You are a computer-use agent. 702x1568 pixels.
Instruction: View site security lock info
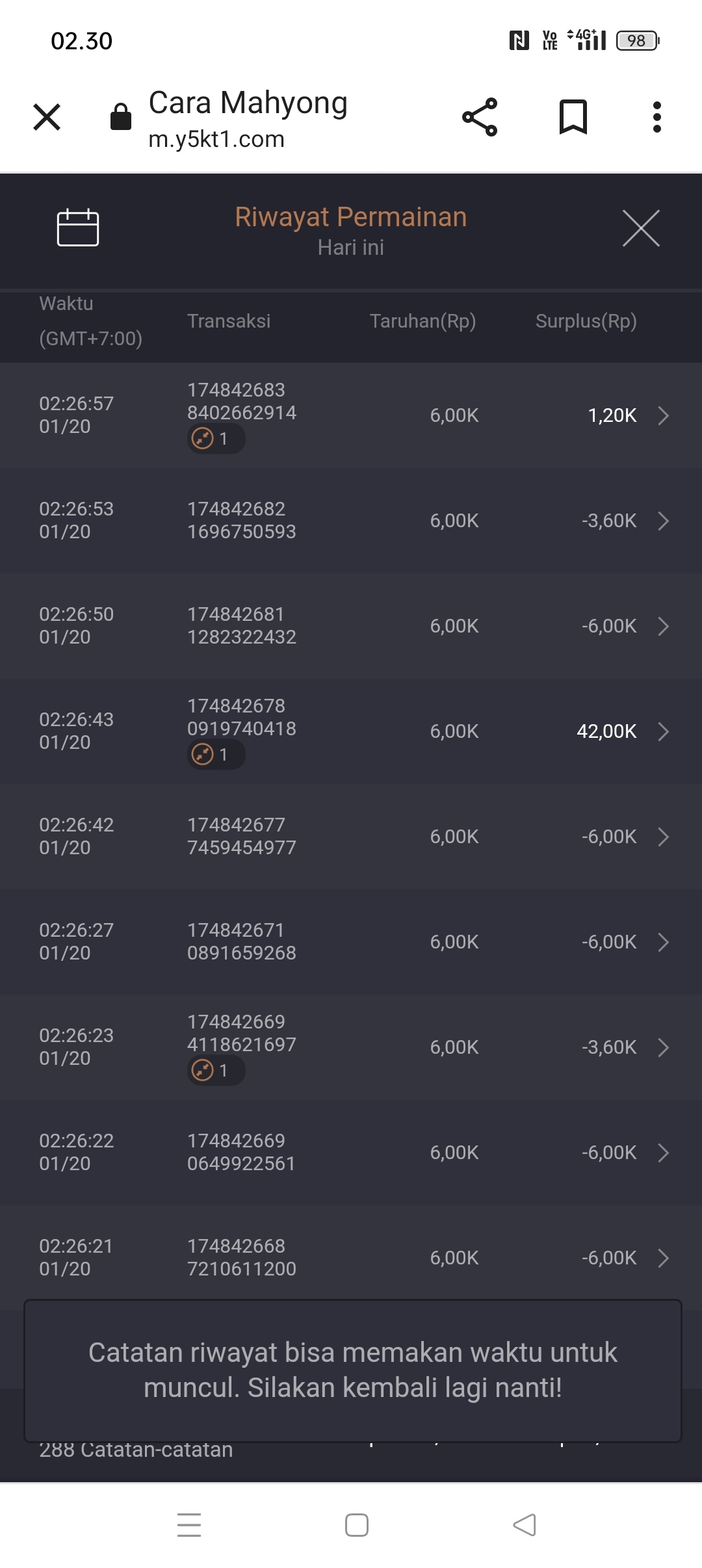click(121, 117)
